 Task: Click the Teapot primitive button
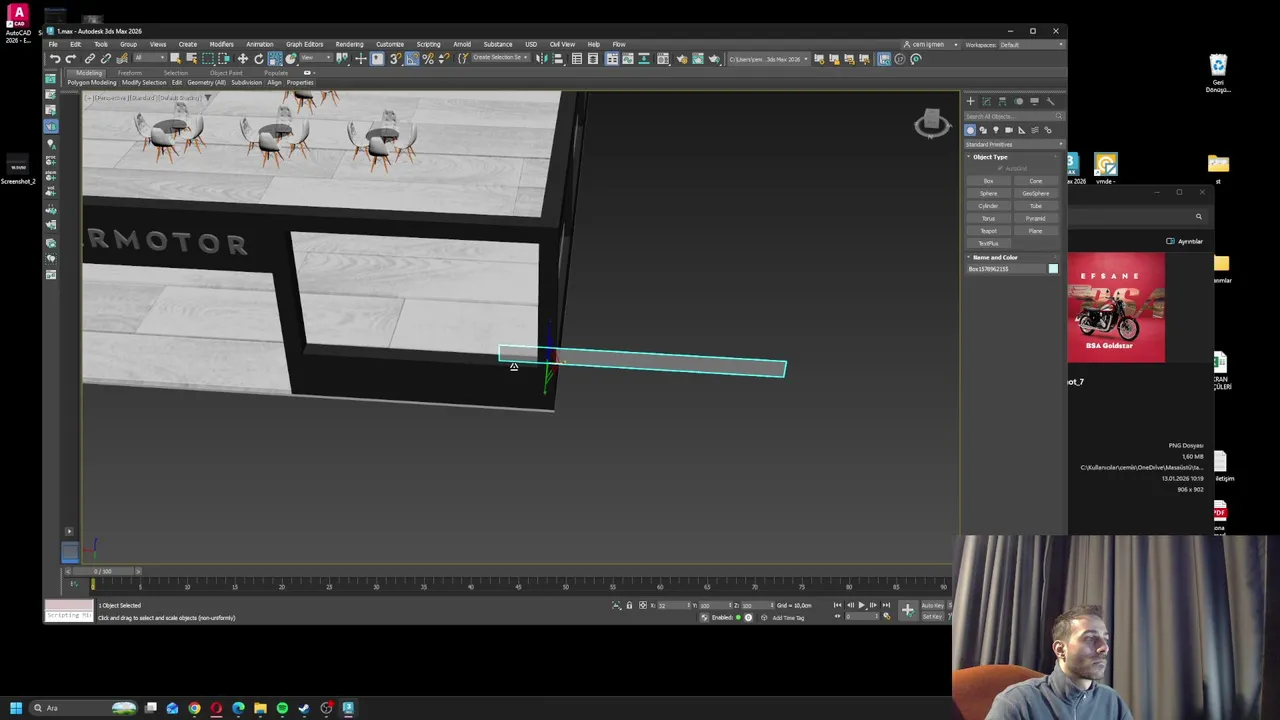pos(988,231)
